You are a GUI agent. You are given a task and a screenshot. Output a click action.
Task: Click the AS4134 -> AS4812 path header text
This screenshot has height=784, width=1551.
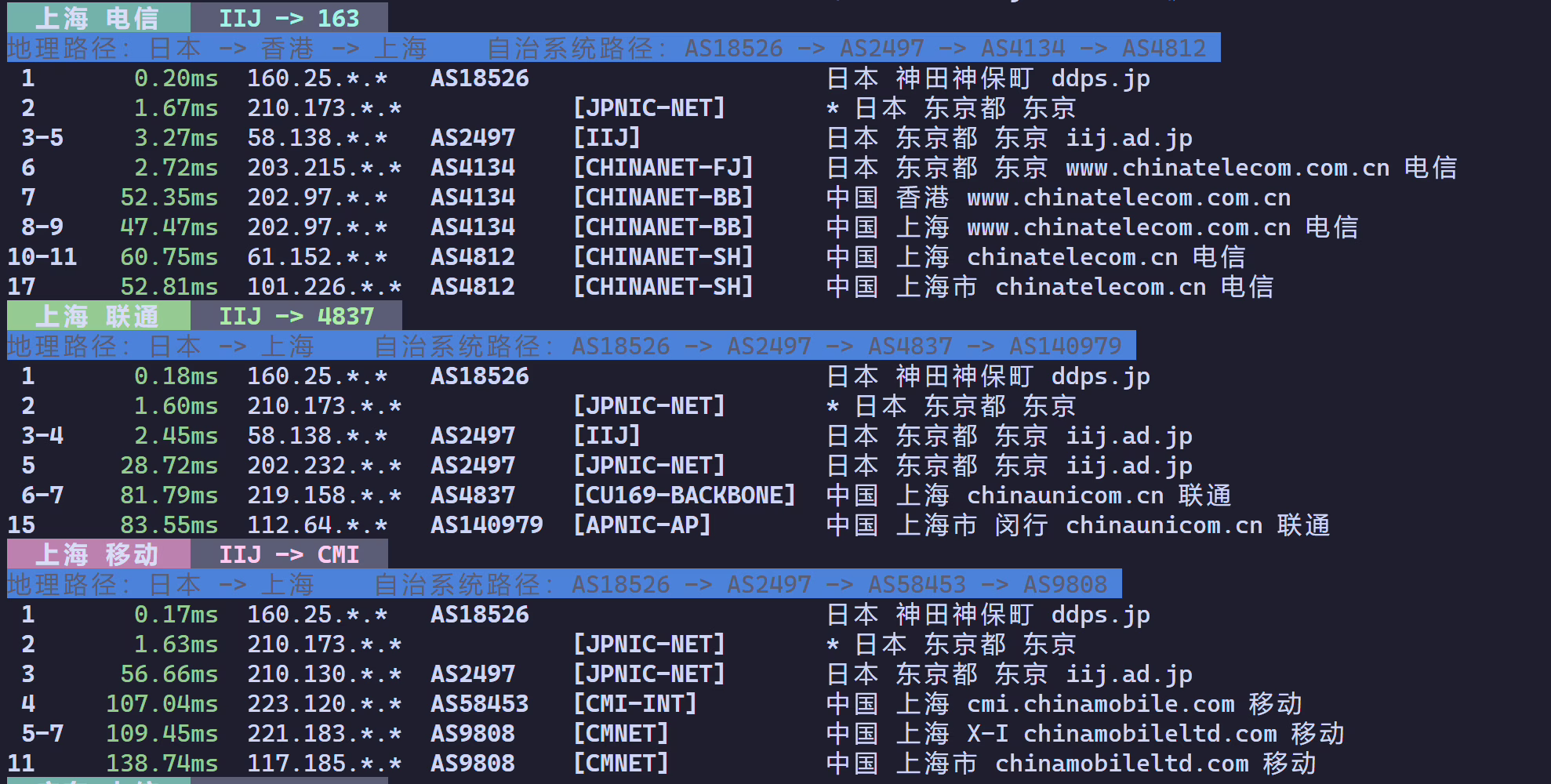click(1094, 48)
